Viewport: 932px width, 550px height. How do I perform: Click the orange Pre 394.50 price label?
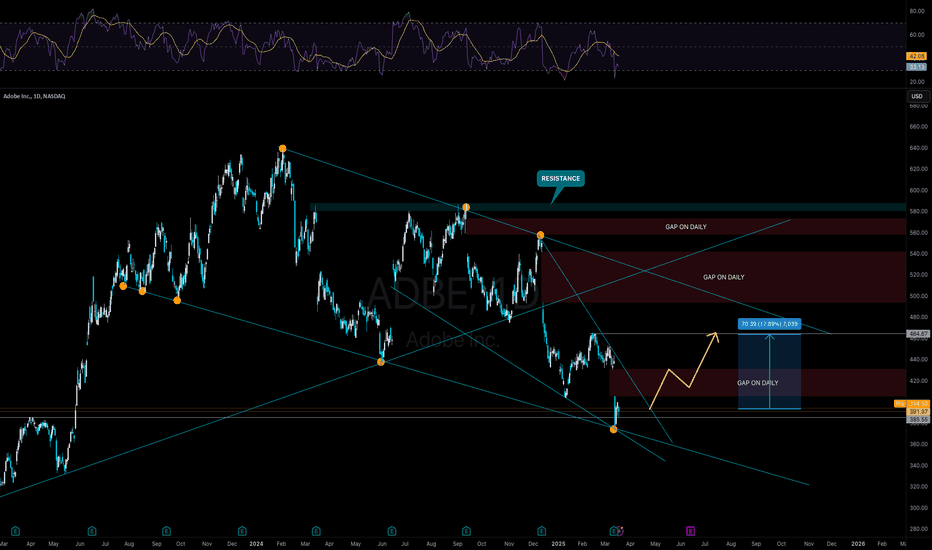[911, 404]
